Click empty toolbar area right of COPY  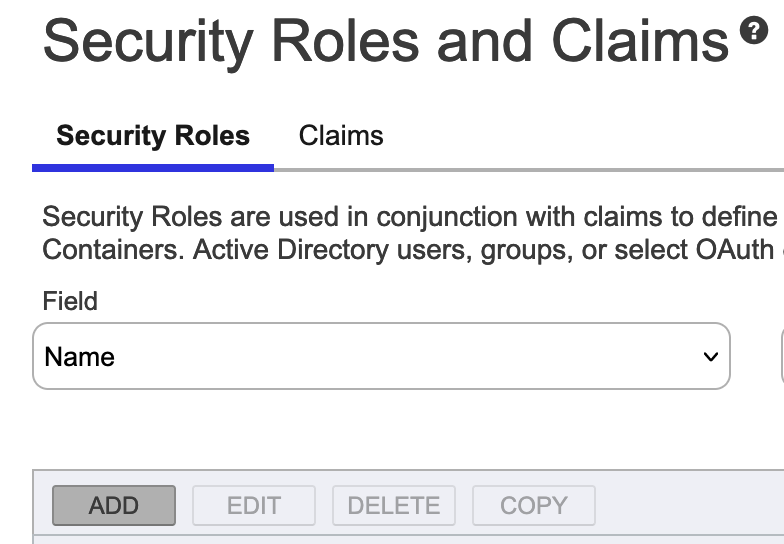[x=690, y=505]
